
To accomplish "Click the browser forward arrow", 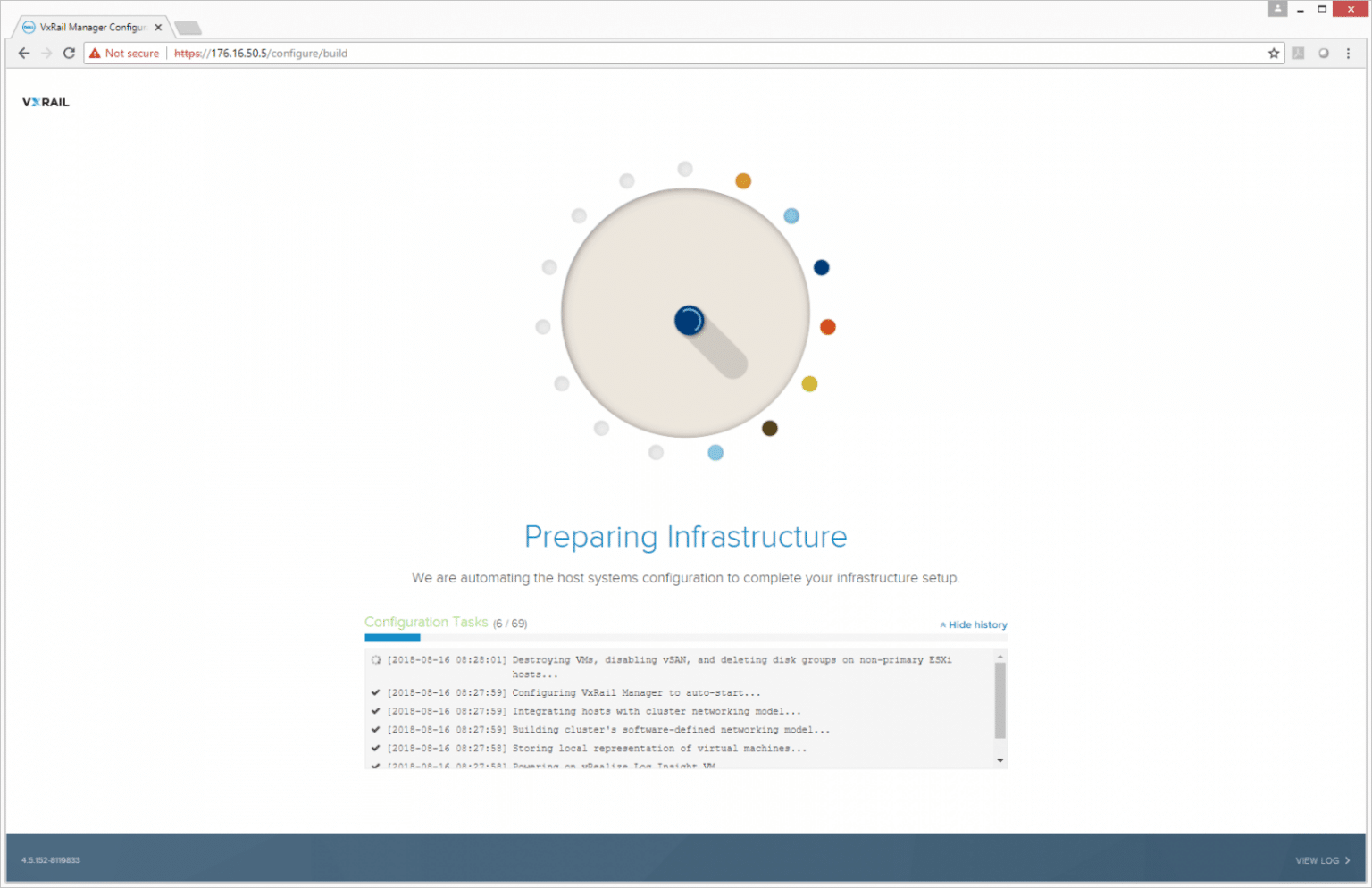I will pyautogui.click(x=46, y=54).
